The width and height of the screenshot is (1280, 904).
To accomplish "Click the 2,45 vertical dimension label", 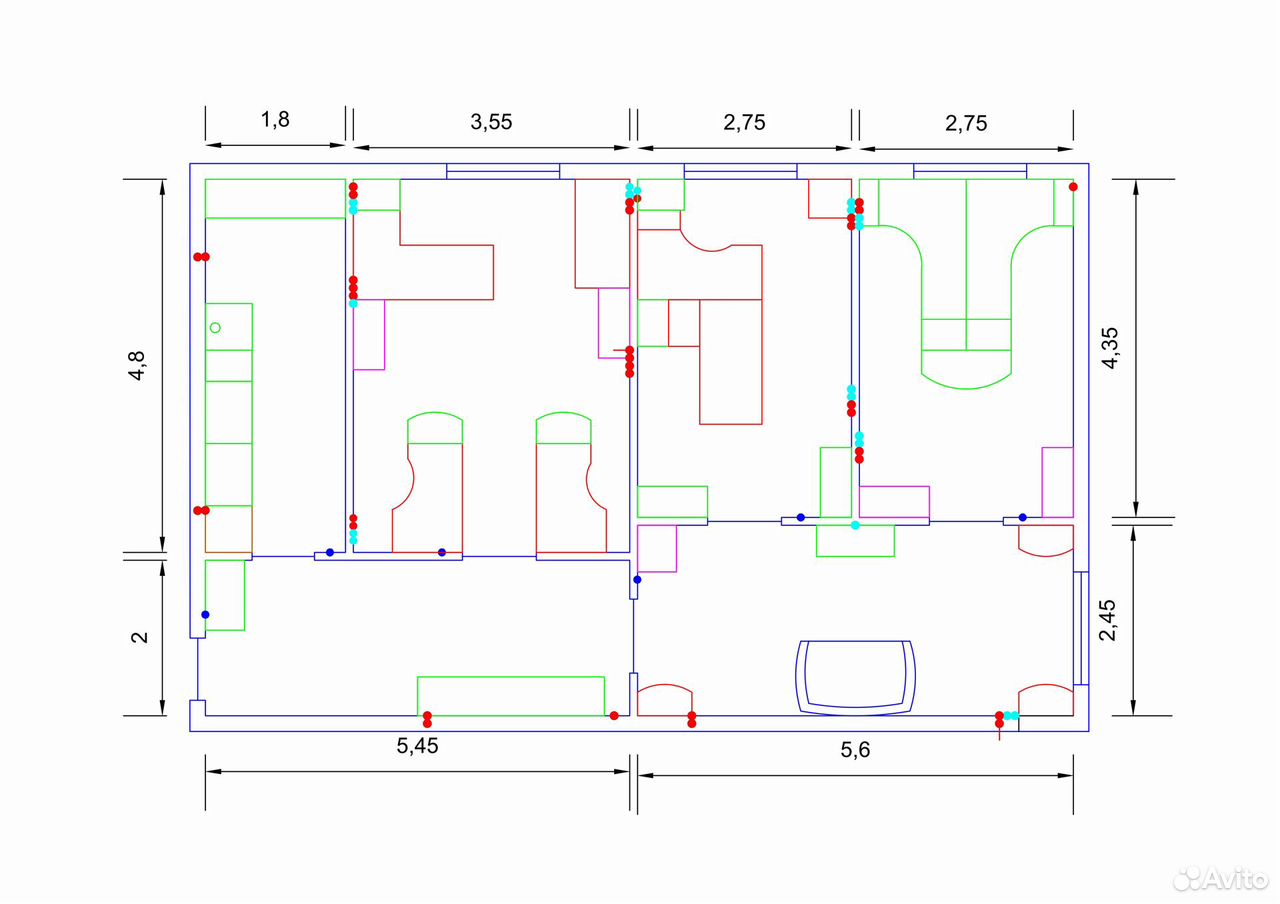I will pos(1110,620).
